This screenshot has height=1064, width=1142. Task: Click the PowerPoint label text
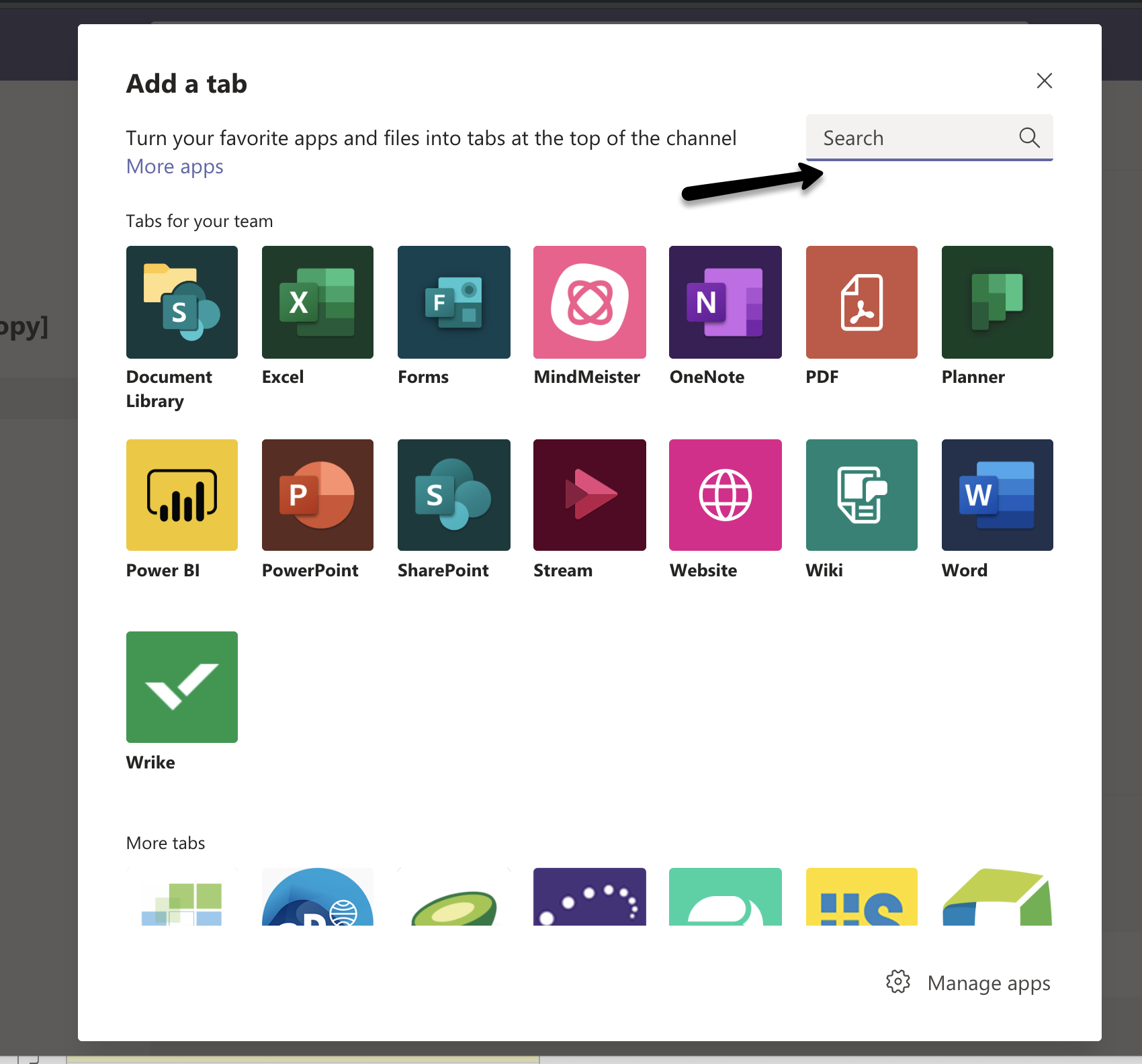pos(310,570)
